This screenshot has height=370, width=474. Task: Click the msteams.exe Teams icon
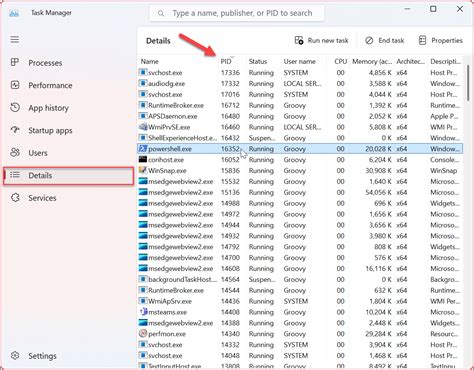(x=143, y=312)
